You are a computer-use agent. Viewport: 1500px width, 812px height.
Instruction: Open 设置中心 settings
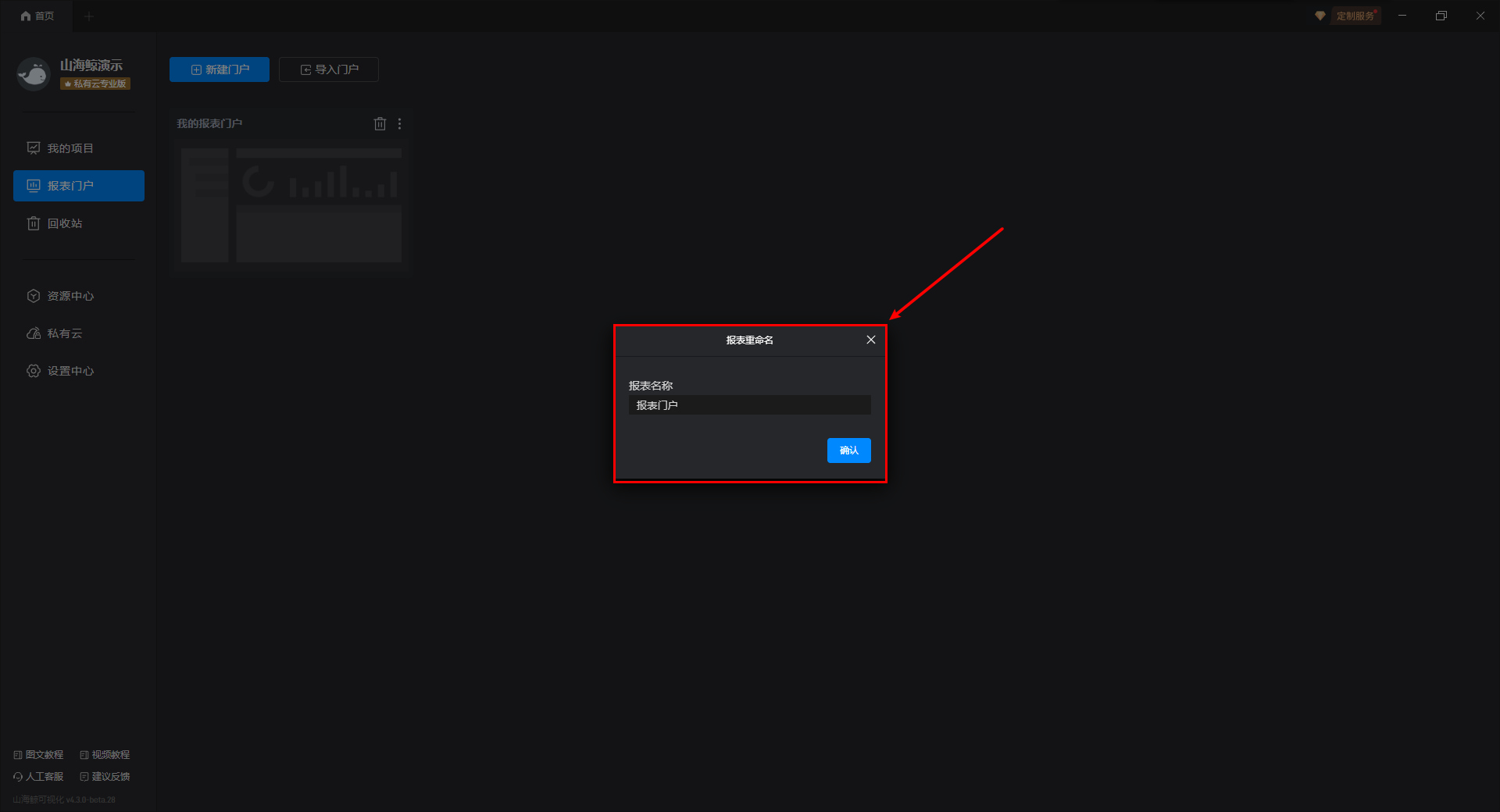70,371
